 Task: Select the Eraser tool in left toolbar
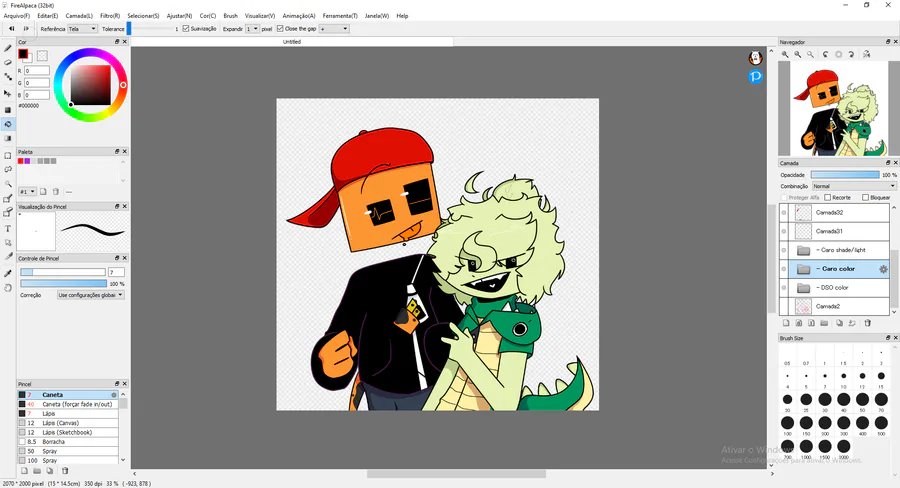point(8,63)
